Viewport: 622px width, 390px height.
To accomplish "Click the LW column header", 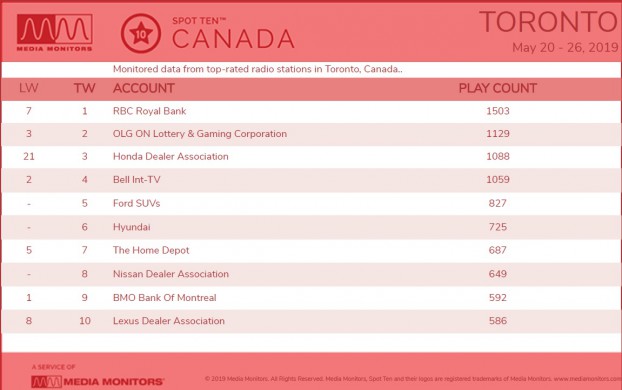I will point(29,88).
